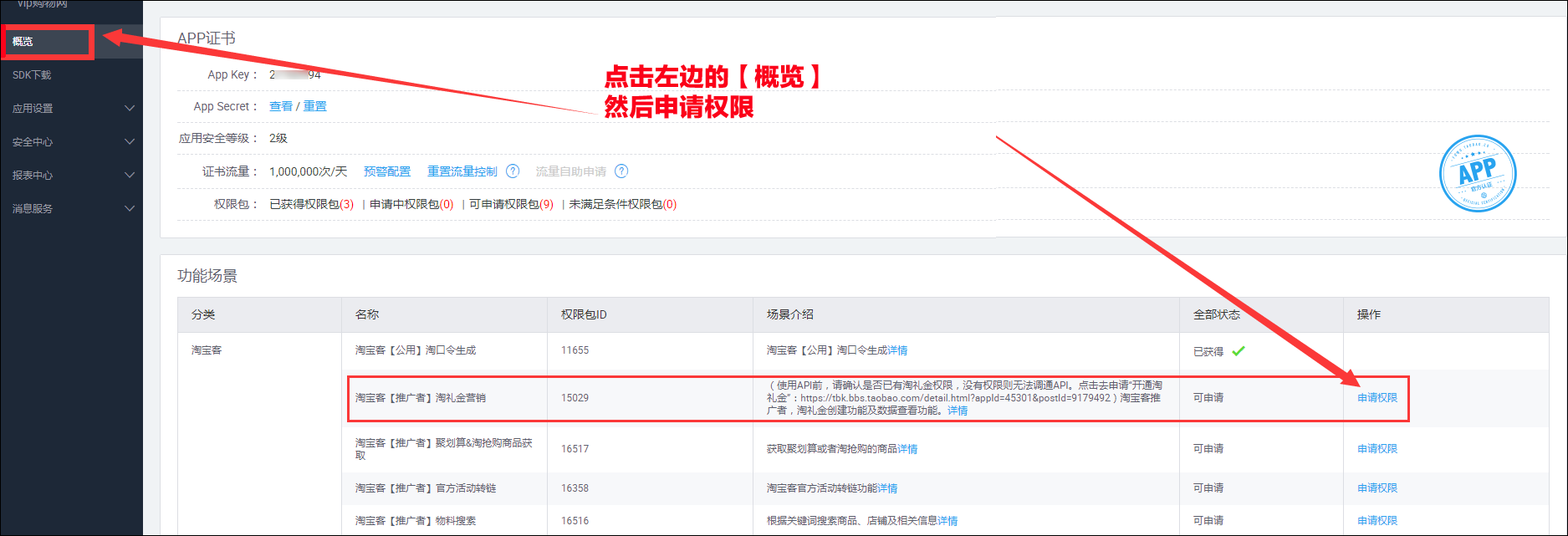Click permission ID 16516
The image size is (1568, 536).
[575, 521]
